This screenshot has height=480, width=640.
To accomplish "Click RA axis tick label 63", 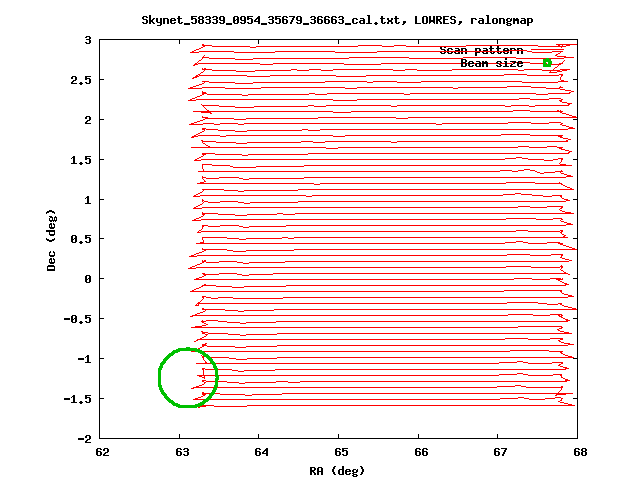I will point(182,452).
